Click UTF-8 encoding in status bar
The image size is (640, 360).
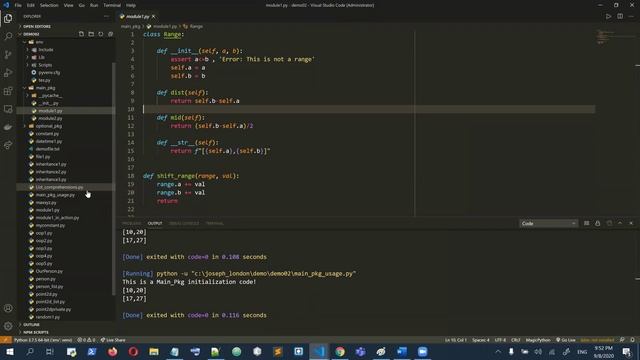pyautogui.click(x=500, y=340)
